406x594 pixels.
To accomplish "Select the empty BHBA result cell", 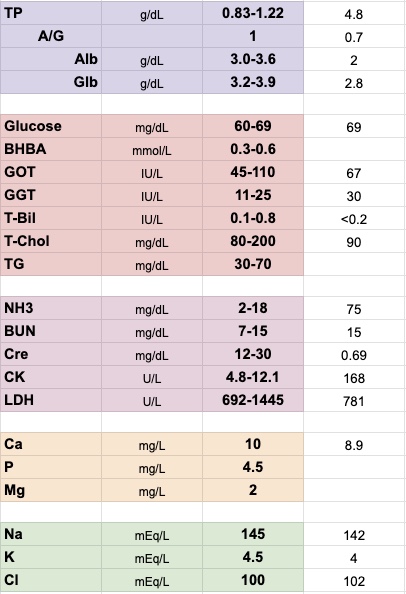I will pyautogui.click(x=354, y=149).
